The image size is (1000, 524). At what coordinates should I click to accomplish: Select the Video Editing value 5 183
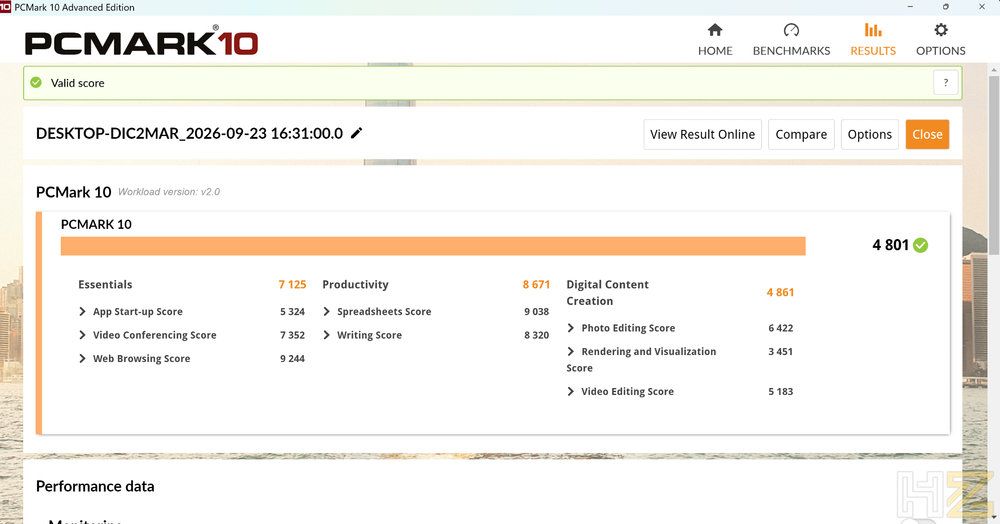click(x=781, y=392)
